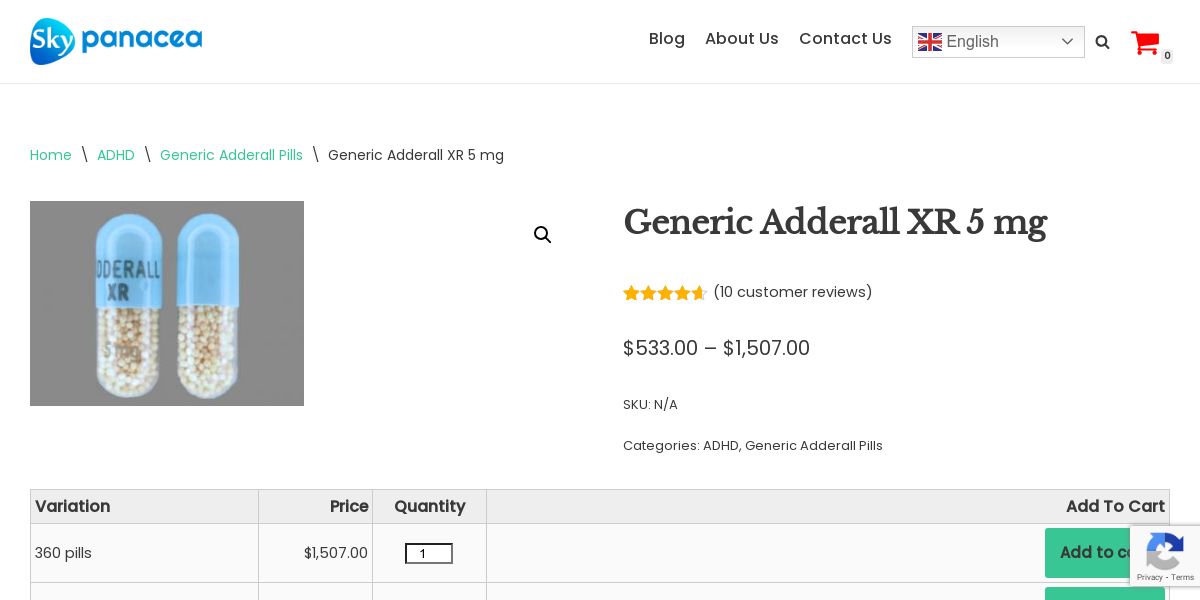Click the Home breadcrumb link
1200x600 pixels.
tap(51, 155)
